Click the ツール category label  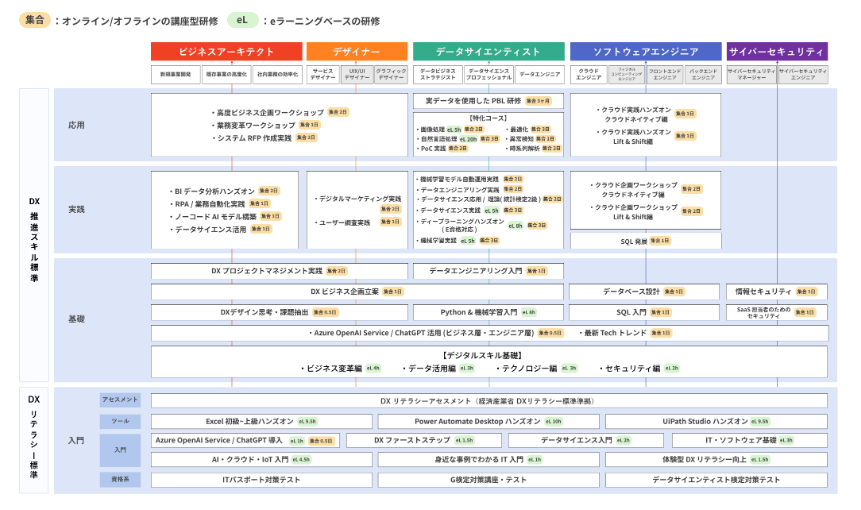120,421
